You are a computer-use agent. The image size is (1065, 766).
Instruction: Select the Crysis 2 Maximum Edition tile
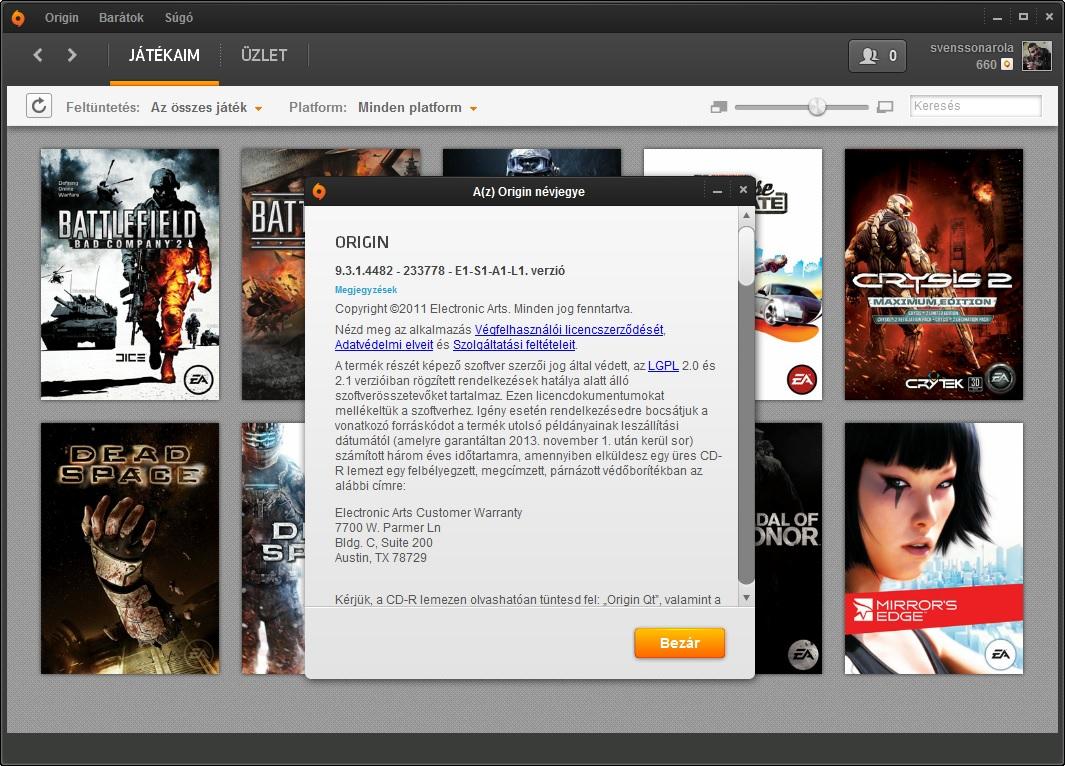point(934,274)
